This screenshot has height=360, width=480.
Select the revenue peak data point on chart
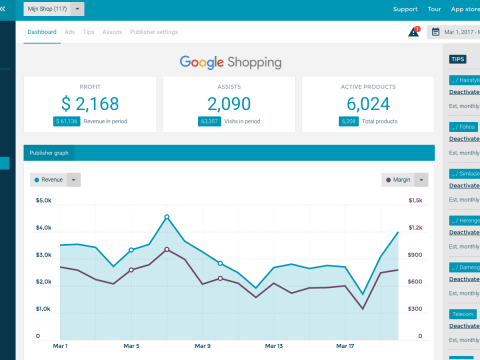coord(167,217)
